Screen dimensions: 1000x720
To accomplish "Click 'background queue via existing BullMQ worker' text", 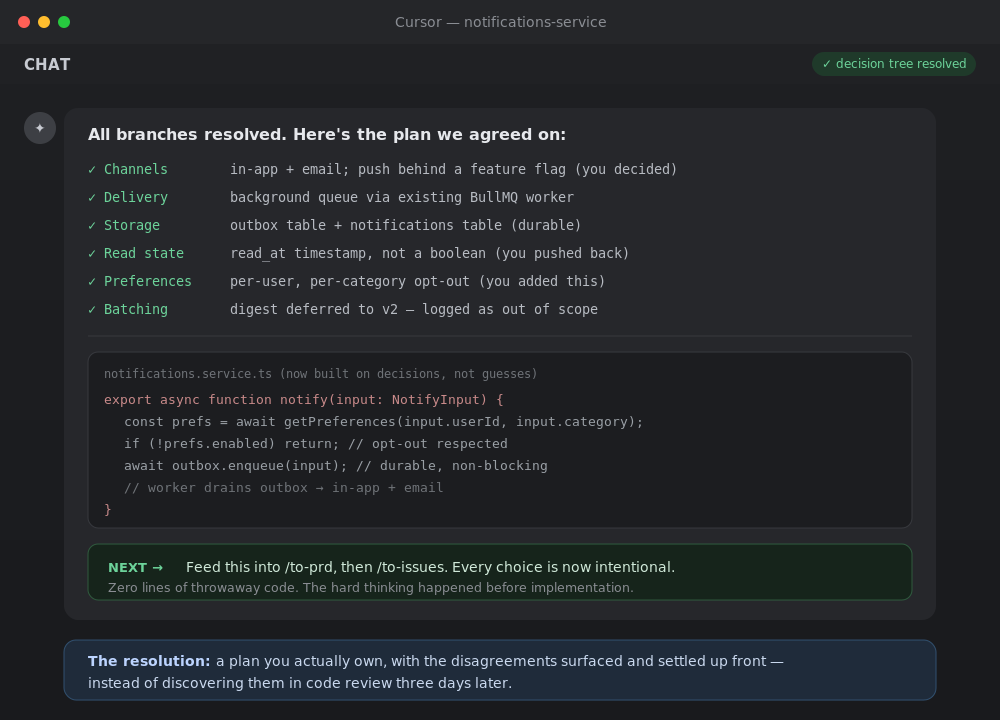I will (x=402, y=197).
